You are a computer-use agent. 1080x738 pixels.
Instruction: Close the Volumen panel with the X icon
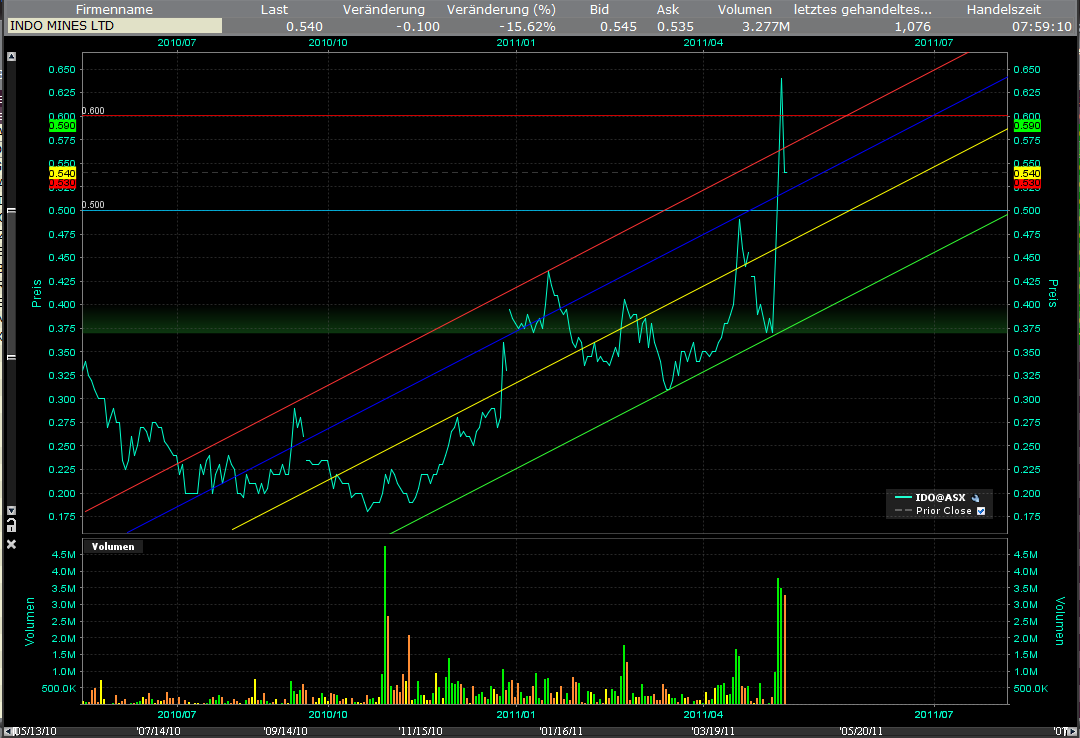tap(11, 544)
